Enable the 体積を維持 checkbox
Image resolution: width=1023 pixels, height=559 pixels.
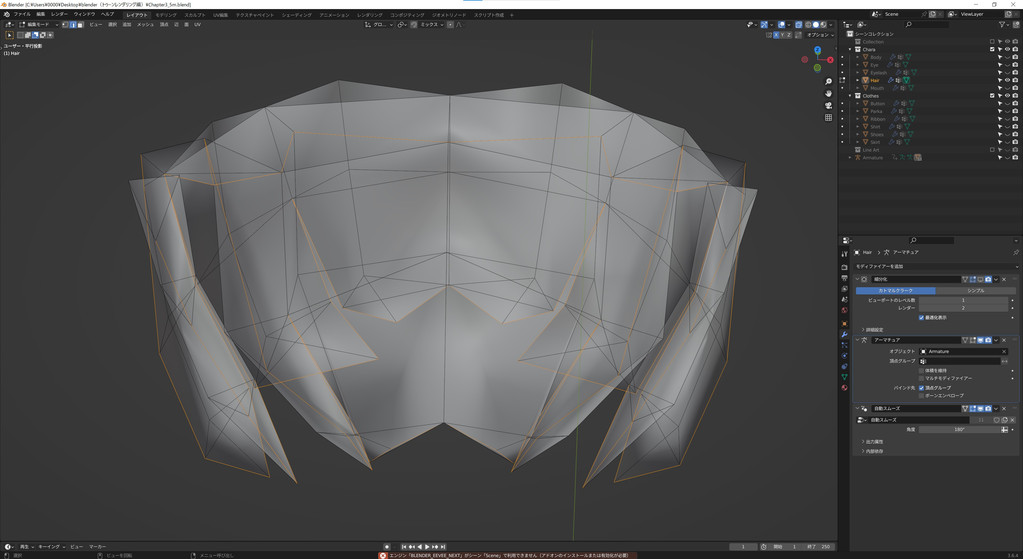point(921,370)
